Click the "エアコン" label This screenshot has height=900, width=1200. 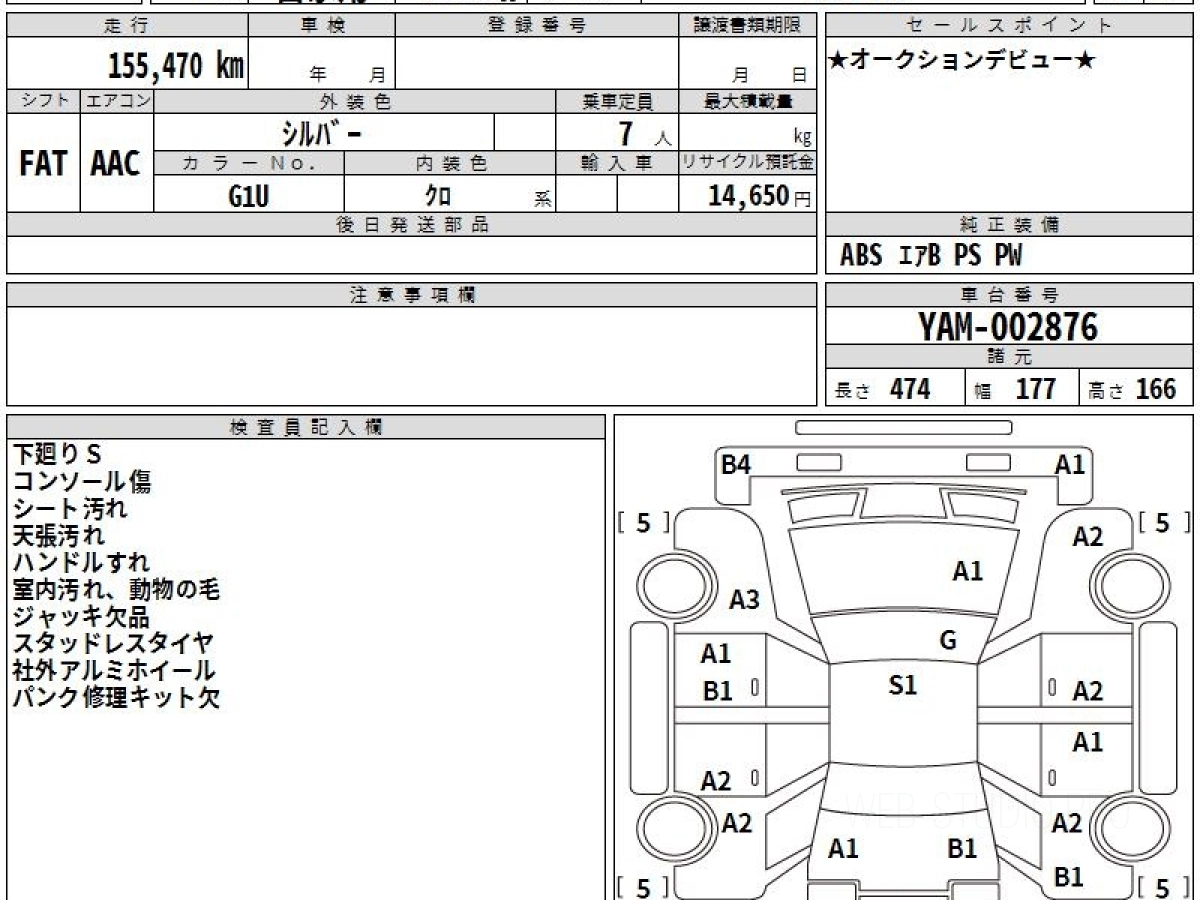[117, 101]
